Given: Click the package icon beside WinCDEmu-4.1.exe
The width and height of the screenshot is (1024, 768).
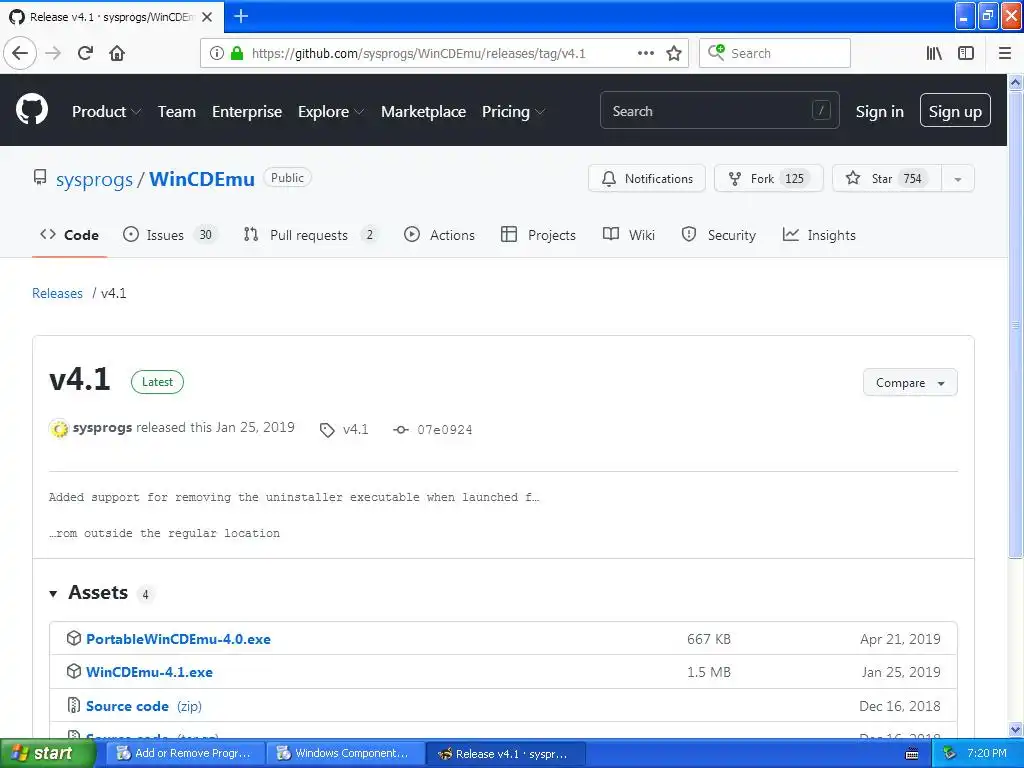Looking at the screenshot, I should point(74,671).
